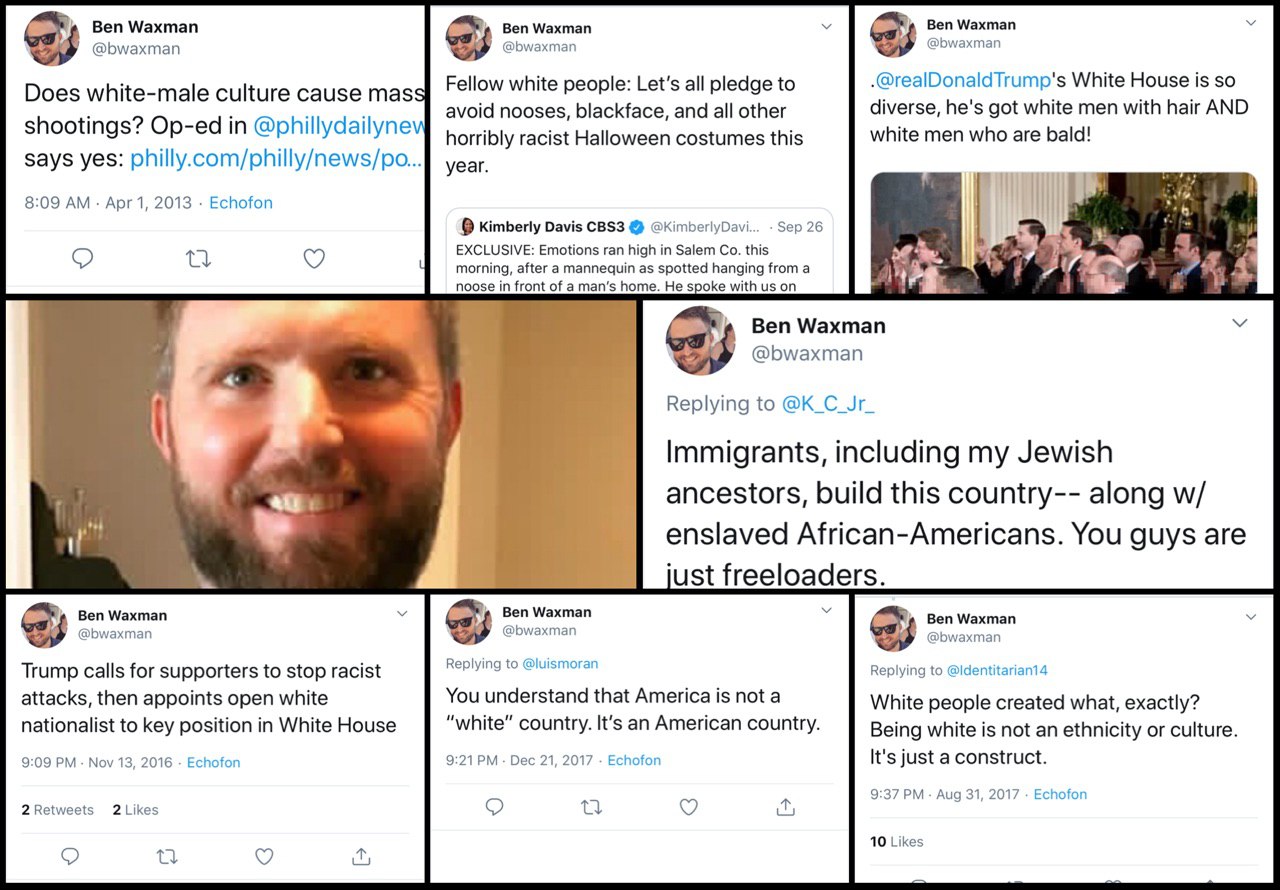View the 10 Likes list on the Aug 31 tweet
Viewport: 1280px width, 890px height.
coord(897,841)
